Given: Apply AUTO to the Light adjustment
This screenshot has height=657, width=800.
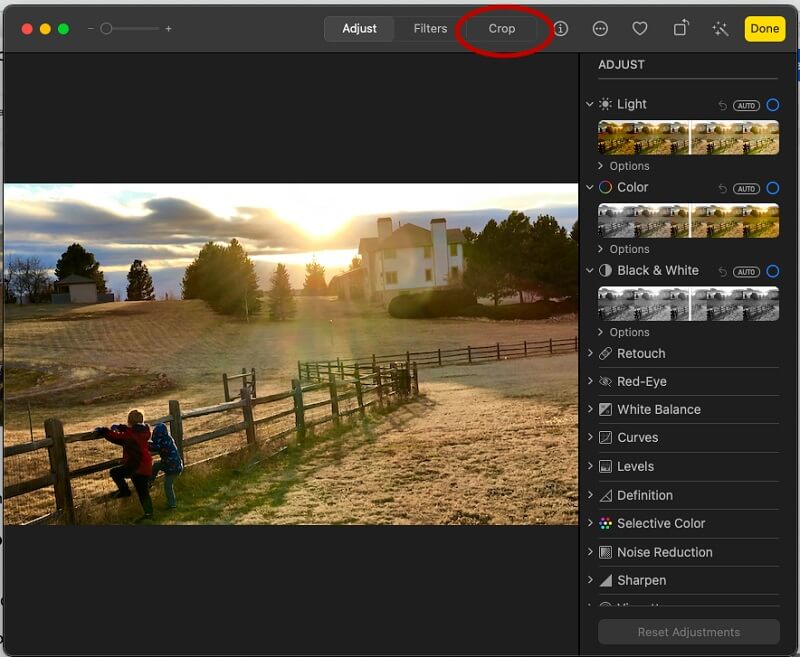Looking at the screenshot, I should [x=746, y=106].
